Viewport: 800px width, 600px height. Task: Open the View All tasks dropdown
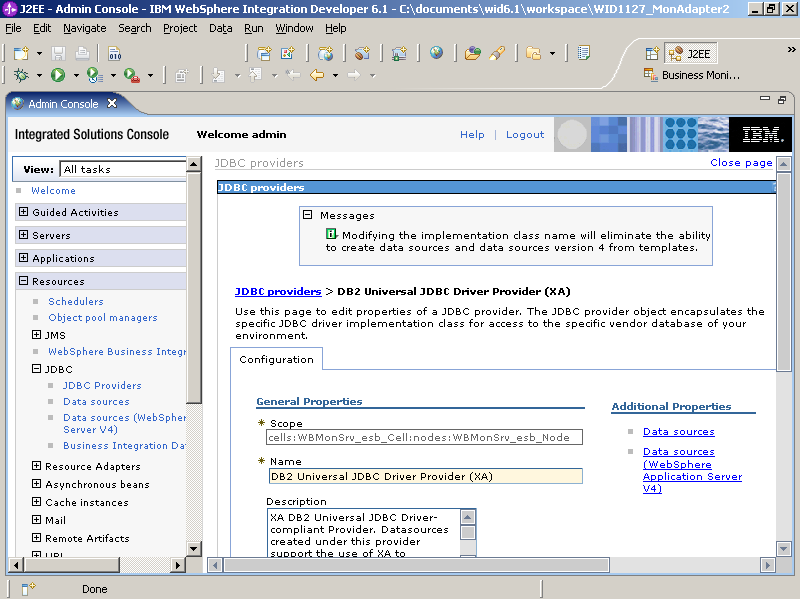pos(123,169)
